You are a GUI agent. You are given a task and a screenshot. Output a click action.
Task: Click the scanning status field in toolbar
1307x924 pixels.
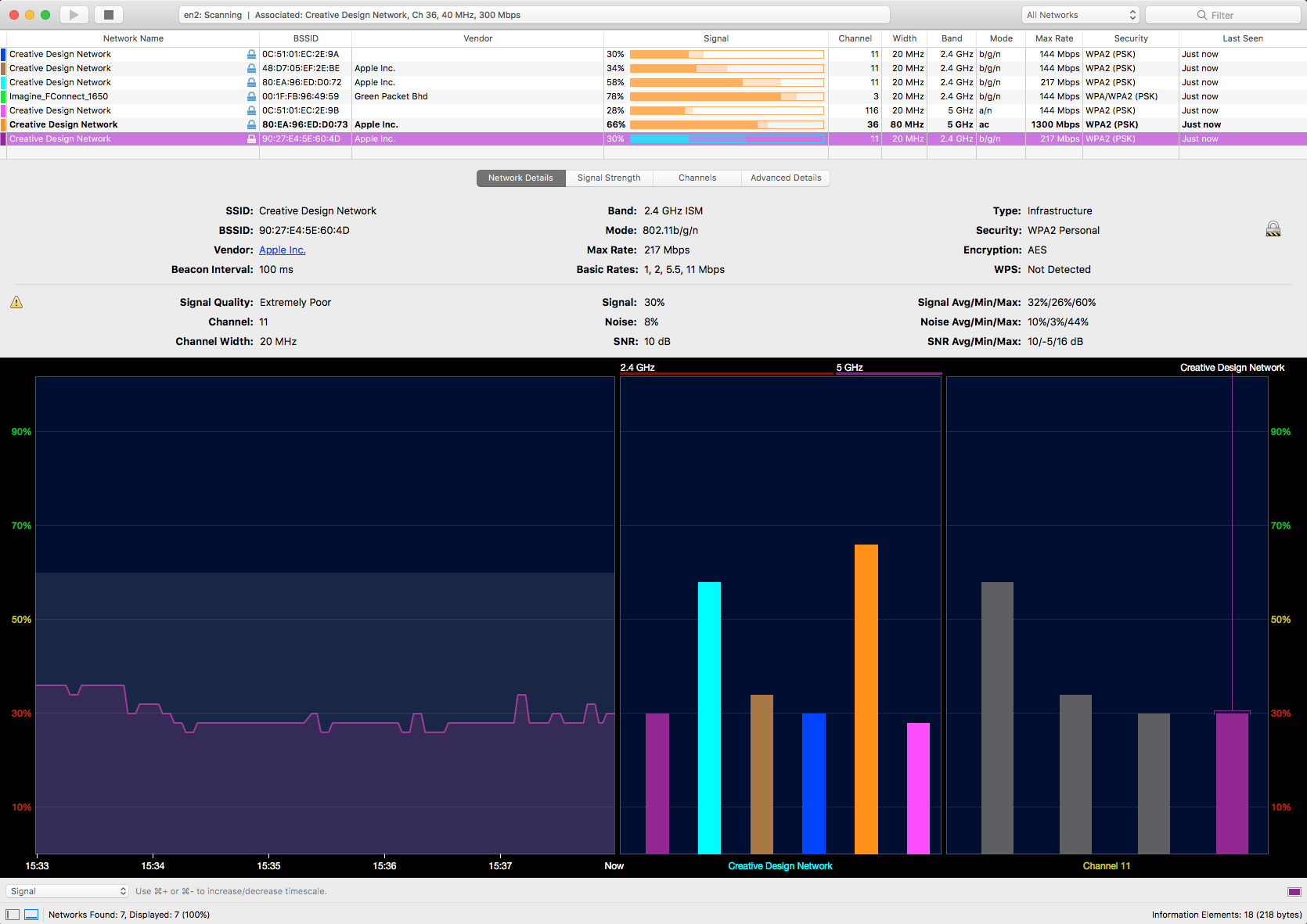(x=535, y=15)
